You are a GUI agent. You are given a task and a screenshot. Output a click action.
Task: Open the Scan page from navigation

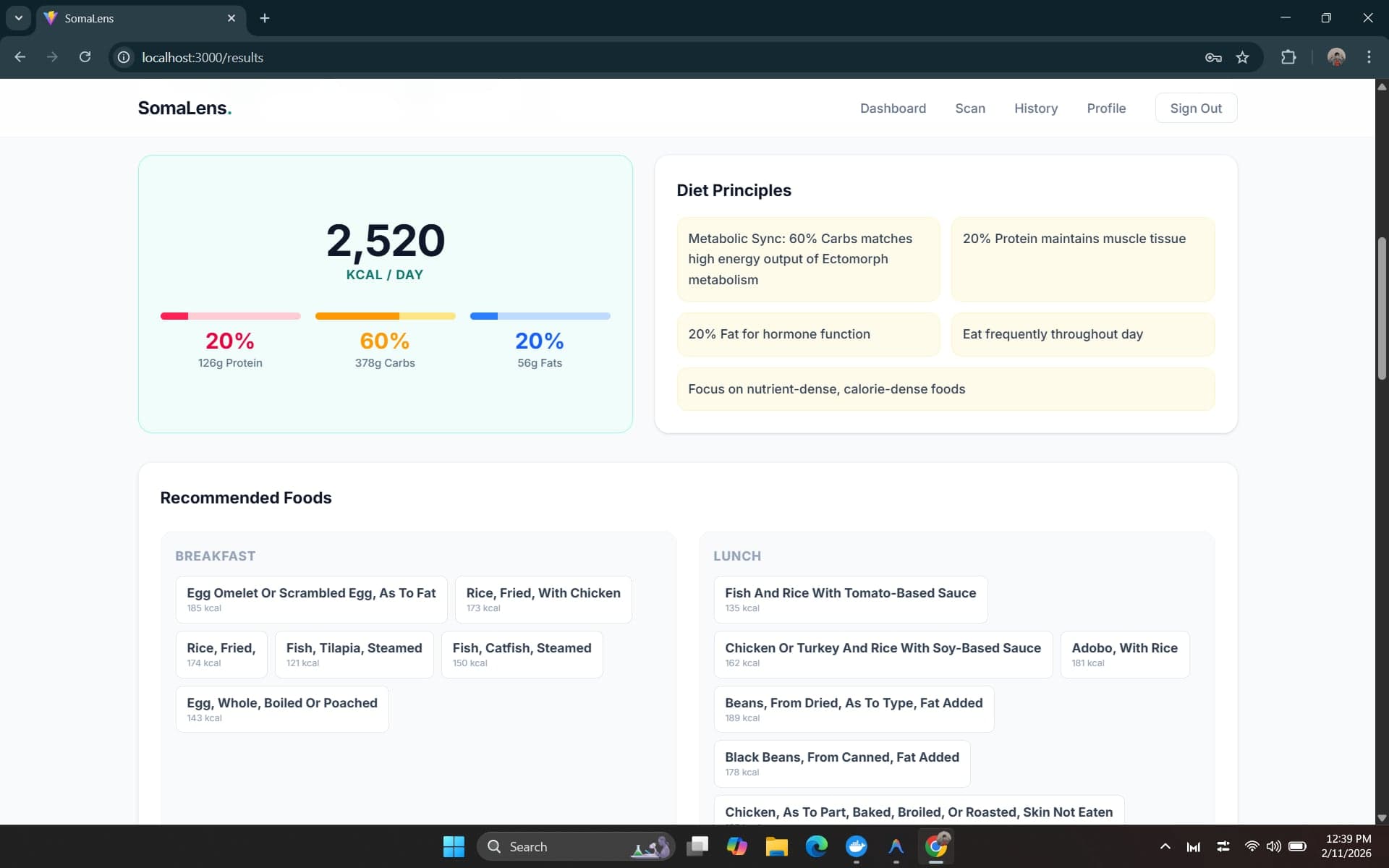[970, 109]
